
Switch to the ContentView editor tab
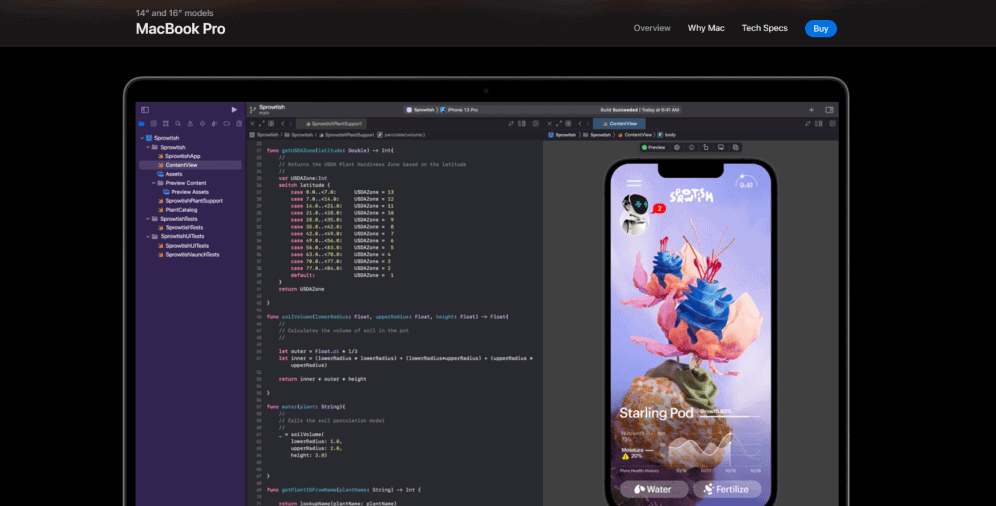point(619,124)
